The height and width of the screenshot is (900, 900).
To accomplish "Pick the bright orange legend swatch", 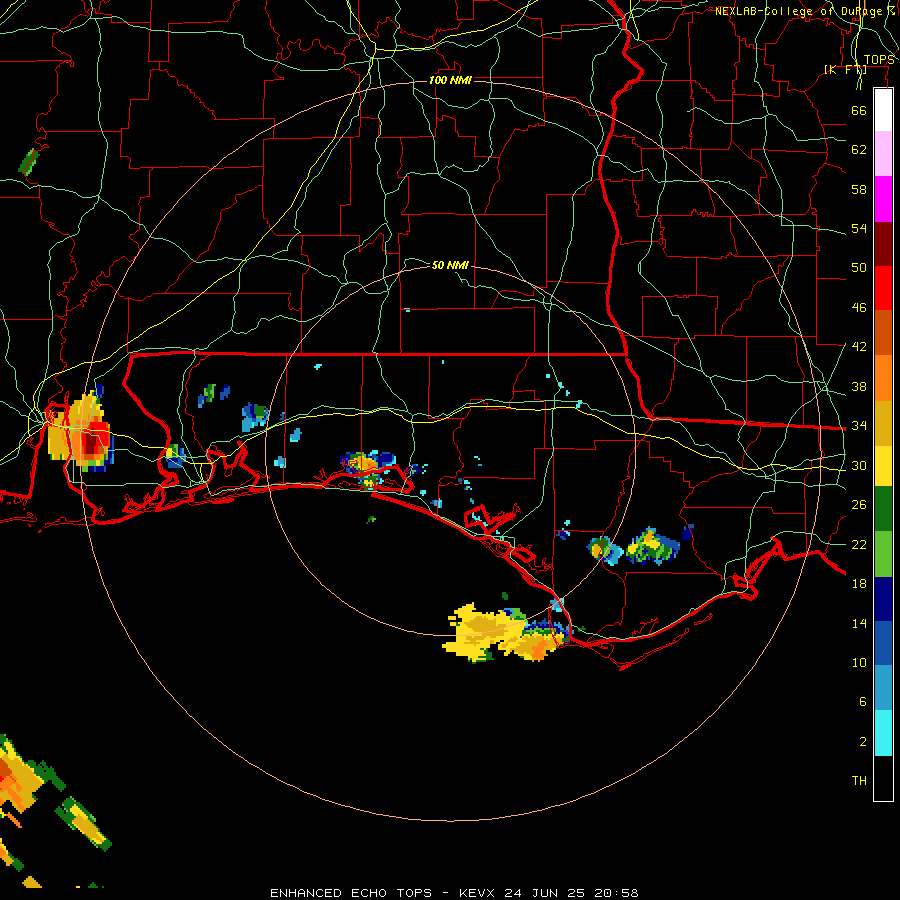I will 883,378.
